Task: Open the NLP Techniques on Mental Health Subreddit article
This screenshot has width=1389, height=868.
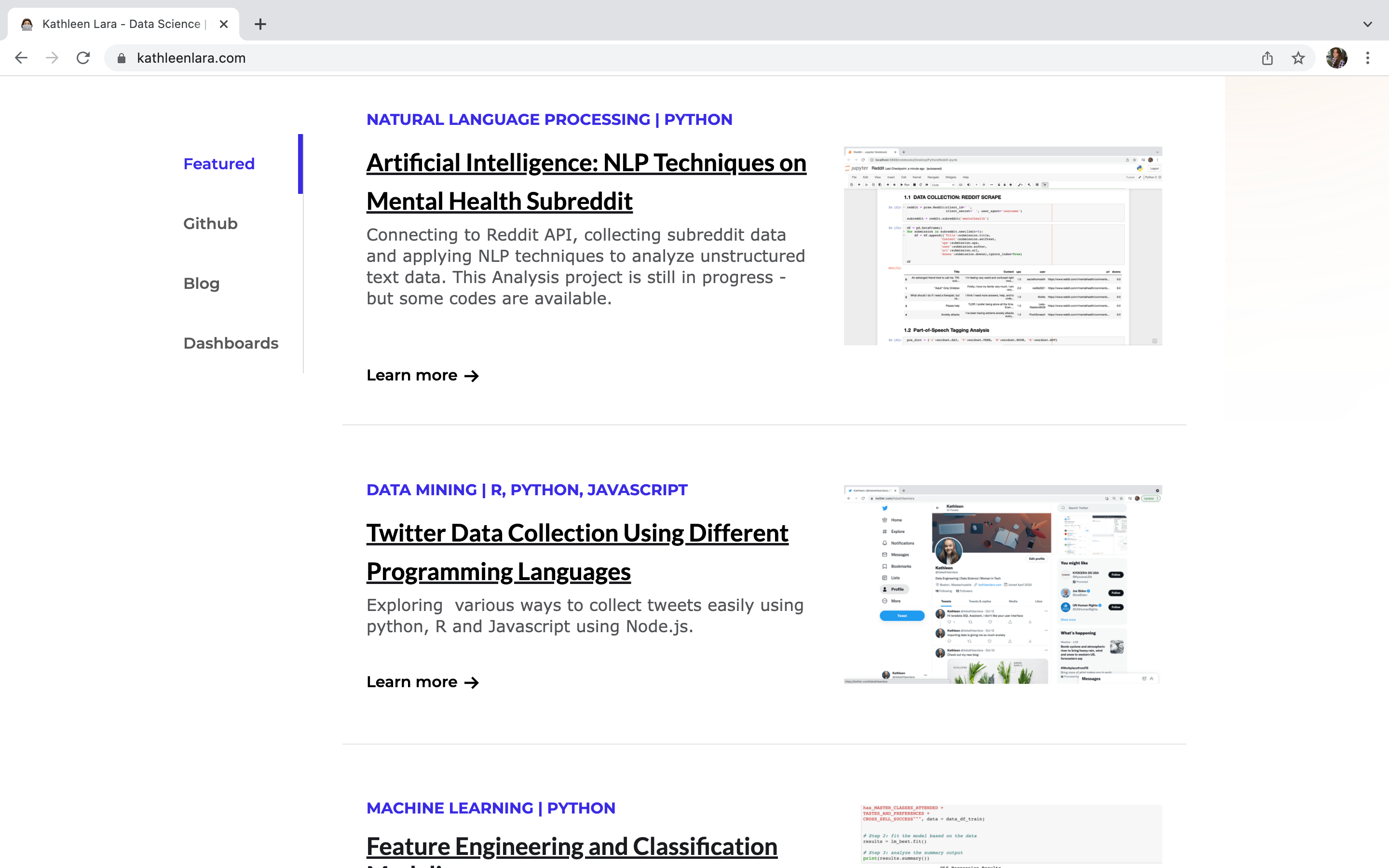Action: coord(586,182)
